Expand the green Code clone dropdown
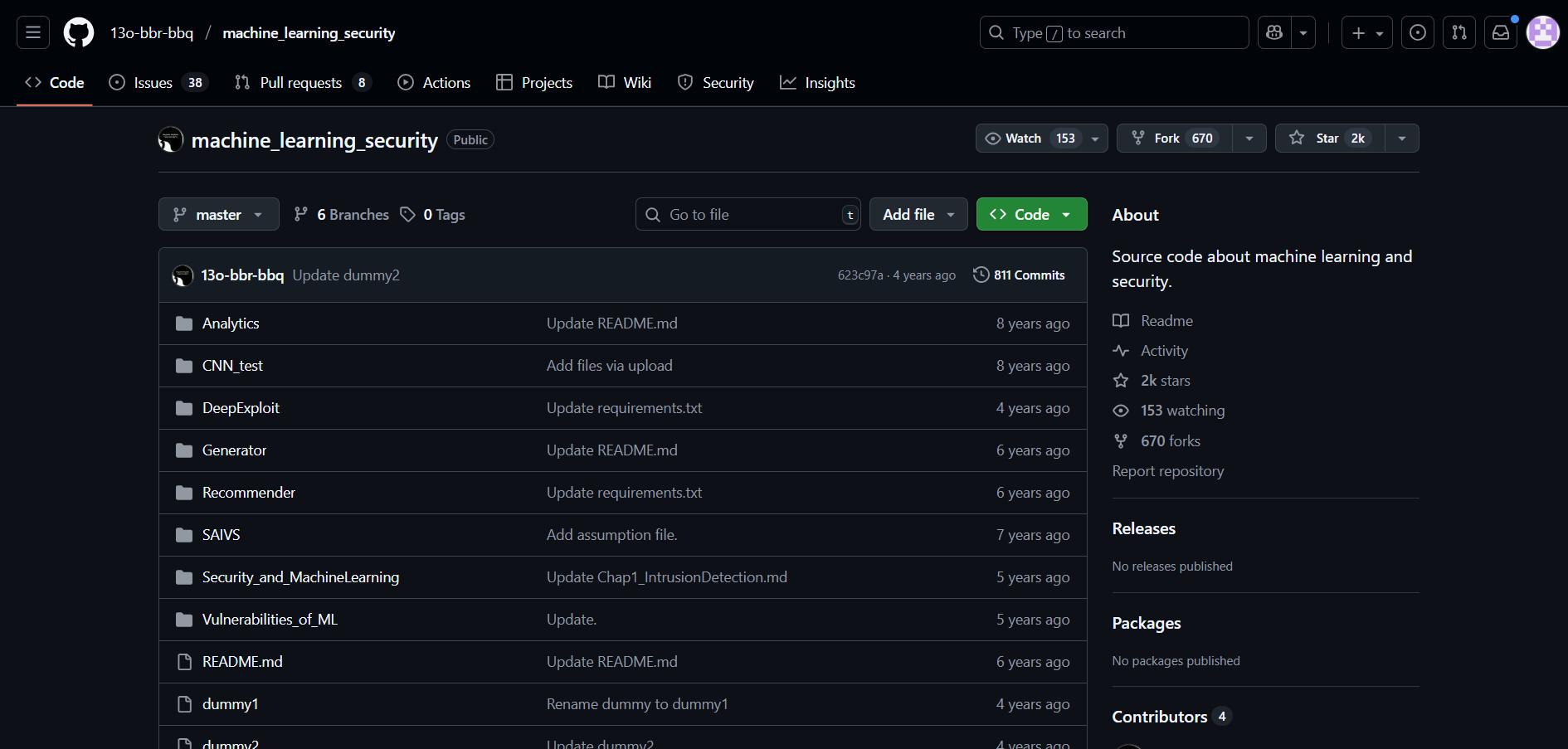The width and height of the screenshot is (1568, 749). point(1031,215)
